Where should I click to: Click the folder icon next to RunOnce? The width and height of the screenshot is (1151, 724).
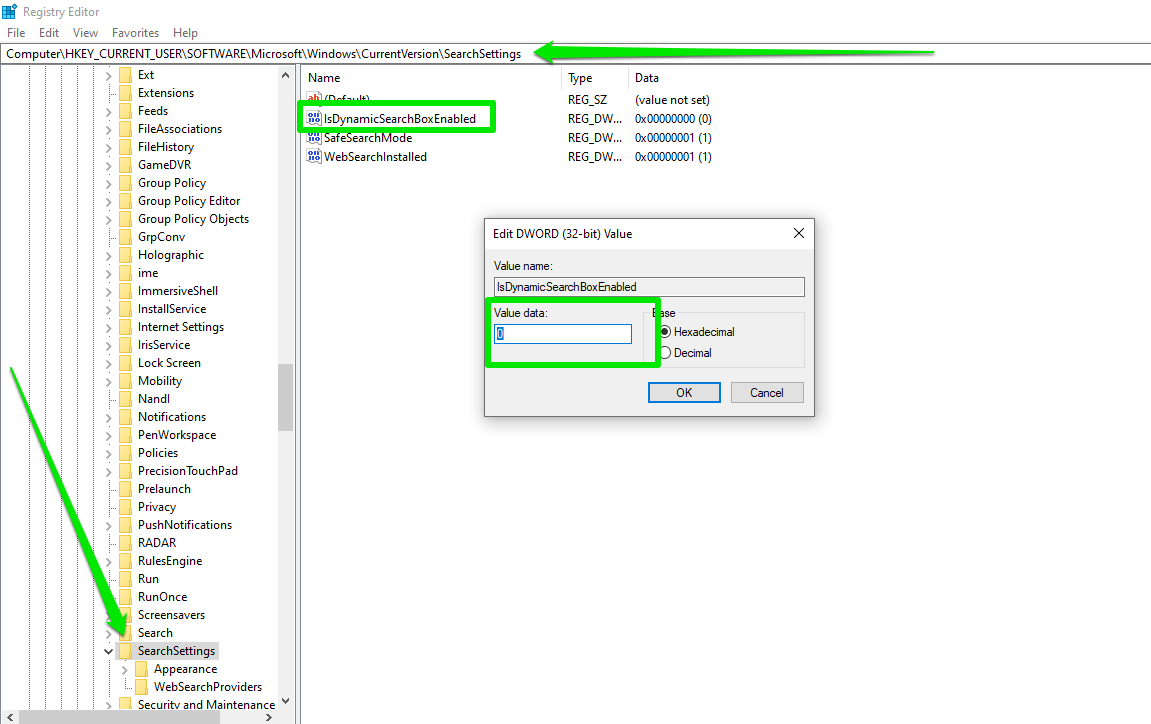(x=126, y=597)
